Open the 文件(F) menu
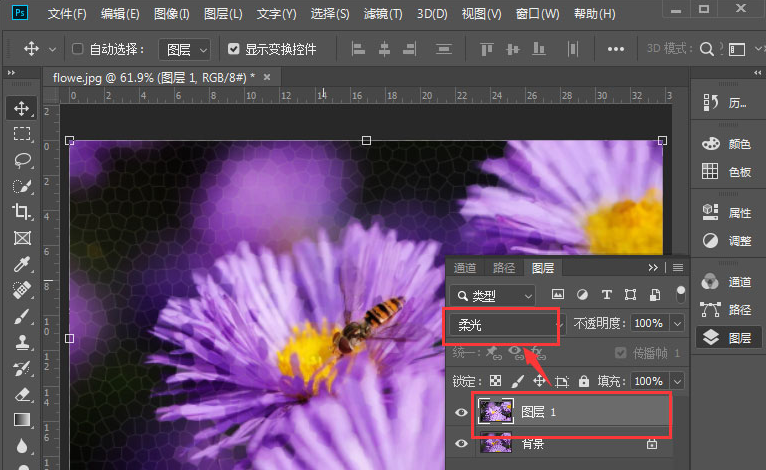 (x=67, y=14)
